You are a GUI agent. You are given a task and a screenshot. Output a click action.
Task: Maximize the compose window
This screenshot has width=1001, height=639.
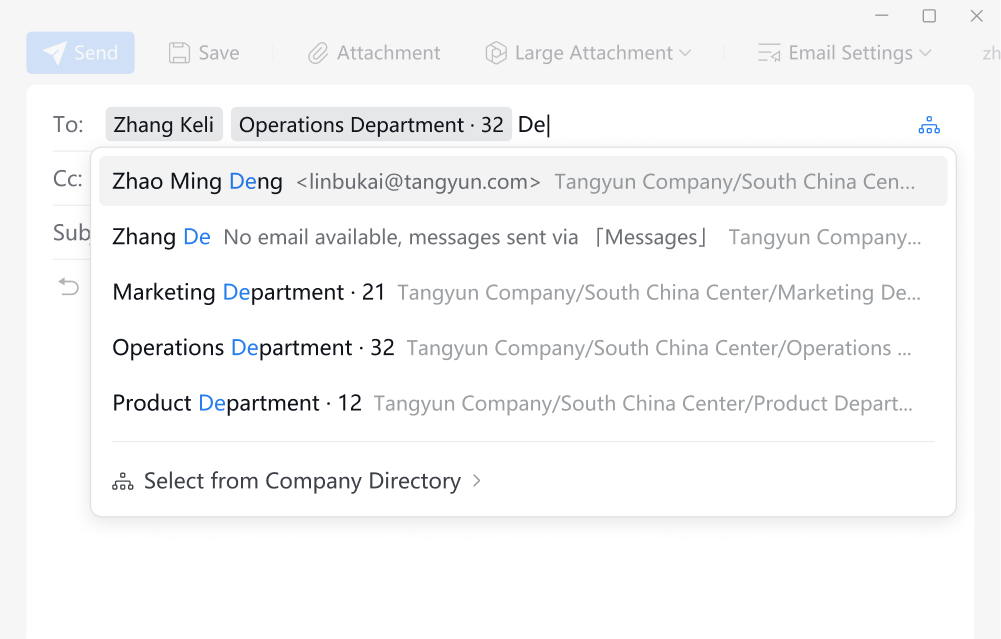tap(929, 16)
